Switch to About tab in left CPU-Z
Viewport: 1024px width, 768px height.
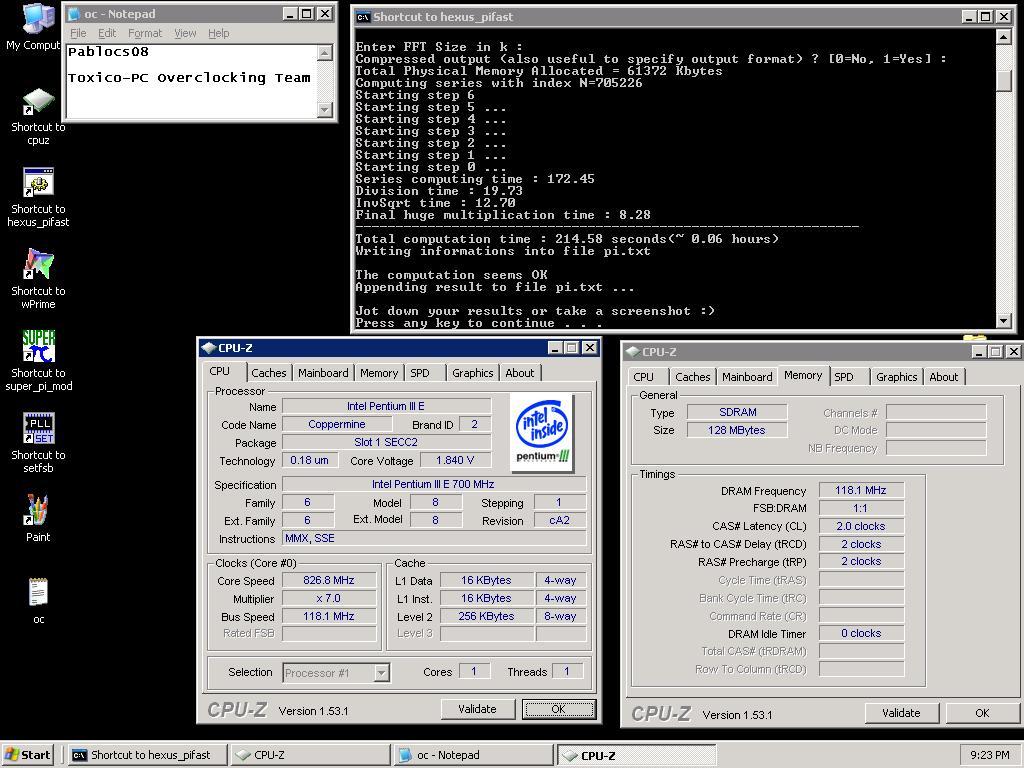pyautogui.click(x=520, y=373)
